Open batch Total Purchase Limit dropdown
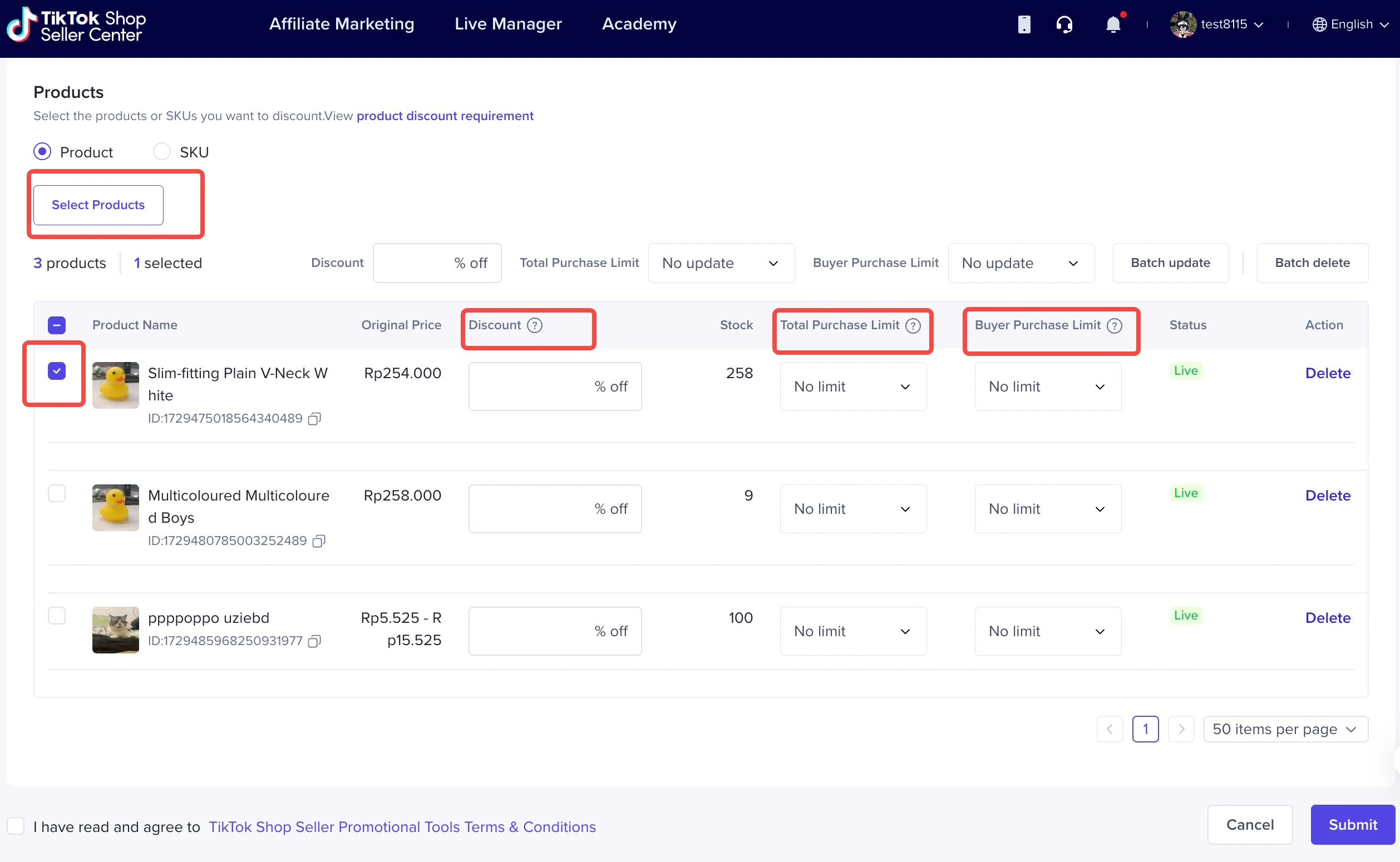This screenshot has height=862, width=1400. (721, 263)
